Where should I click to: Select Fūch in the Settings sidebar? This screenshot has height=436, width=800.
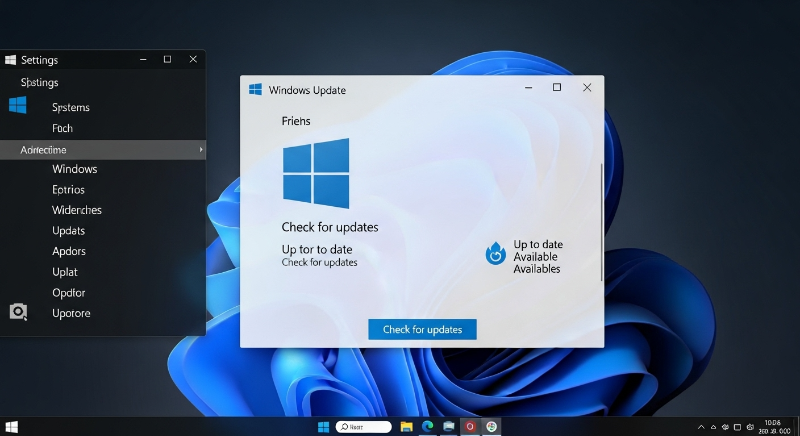coord(62,128)
